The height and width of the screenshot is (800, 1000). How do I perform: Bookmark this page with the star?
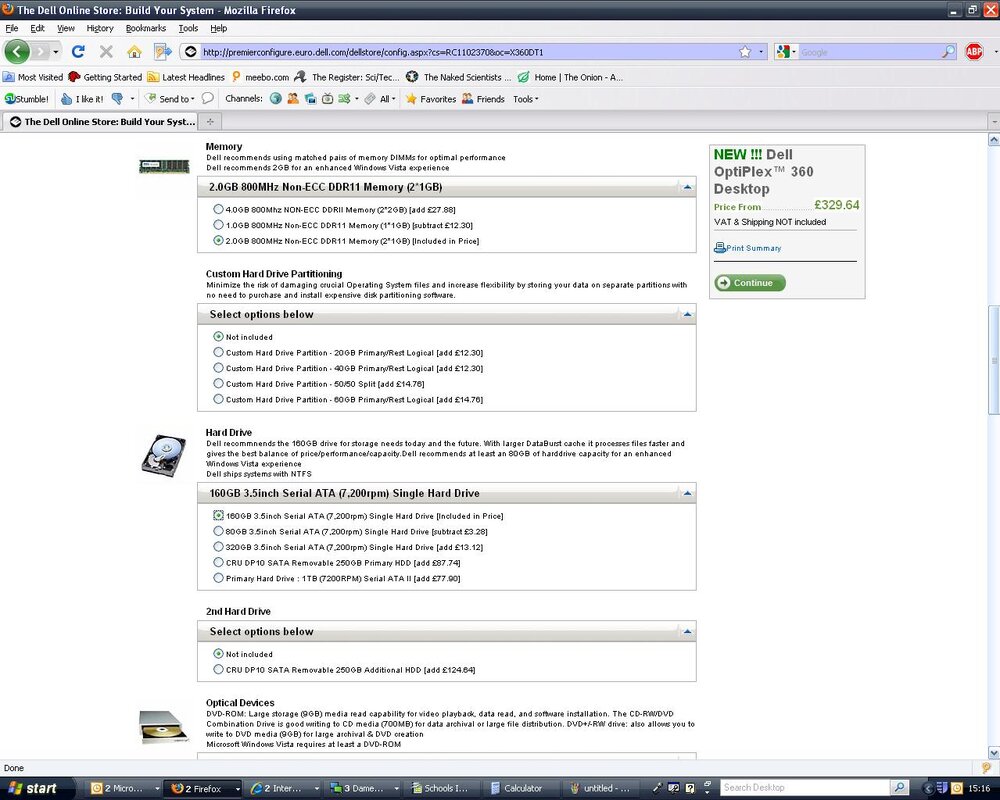(745, 52)
